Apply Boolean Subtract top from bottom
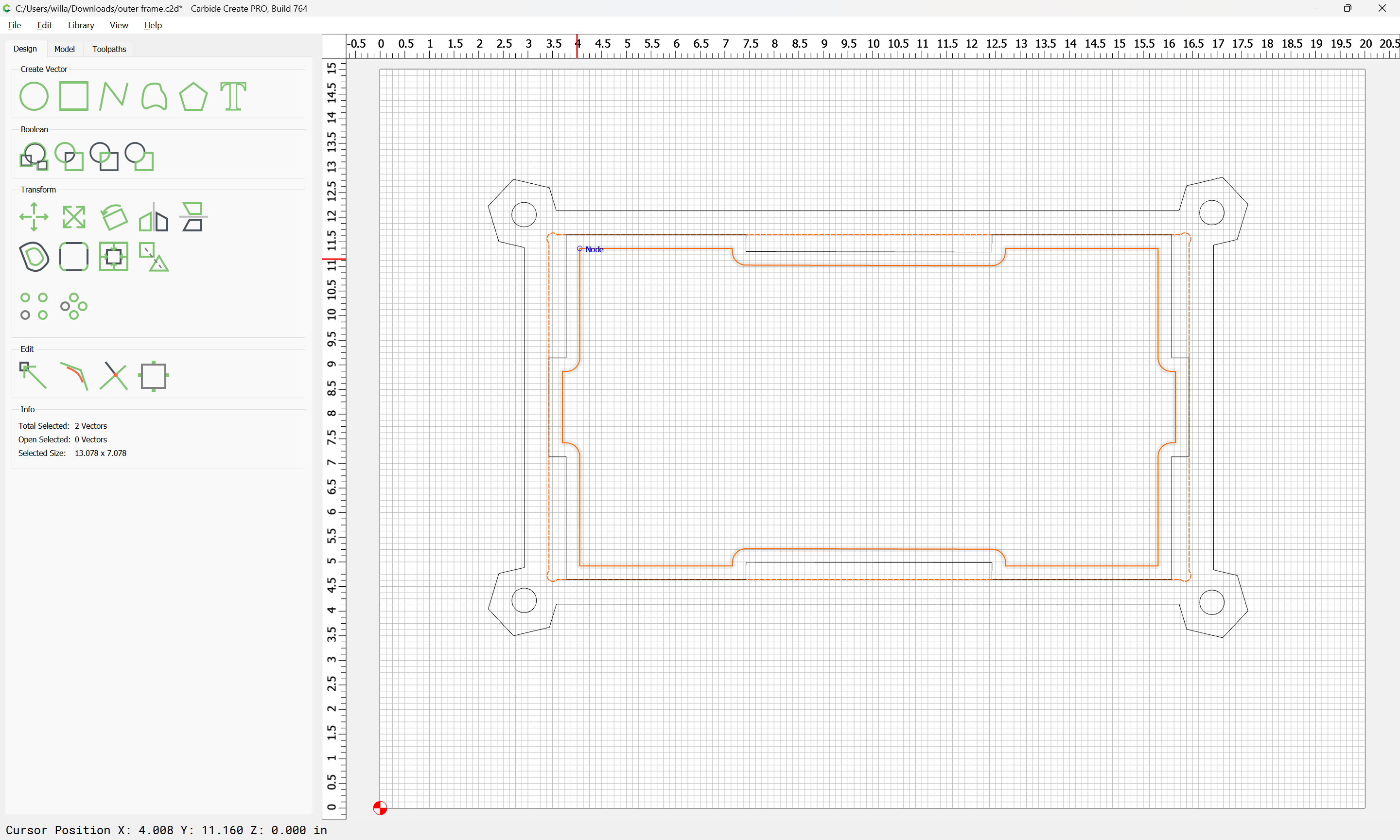The height and width of the screenshot is (840, 1400). pos(104,157)
